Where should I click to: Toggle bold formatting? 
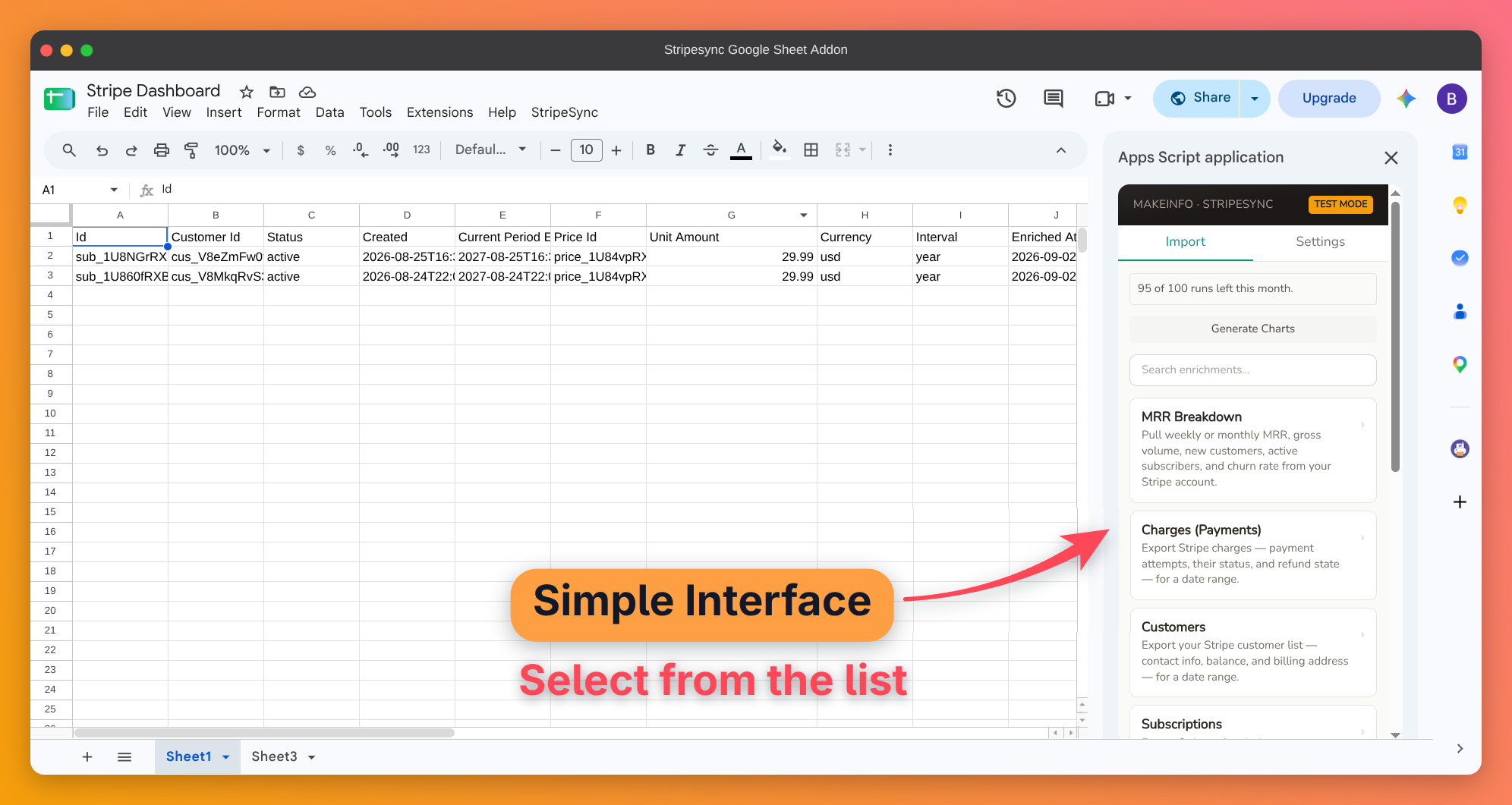[650, 150]
